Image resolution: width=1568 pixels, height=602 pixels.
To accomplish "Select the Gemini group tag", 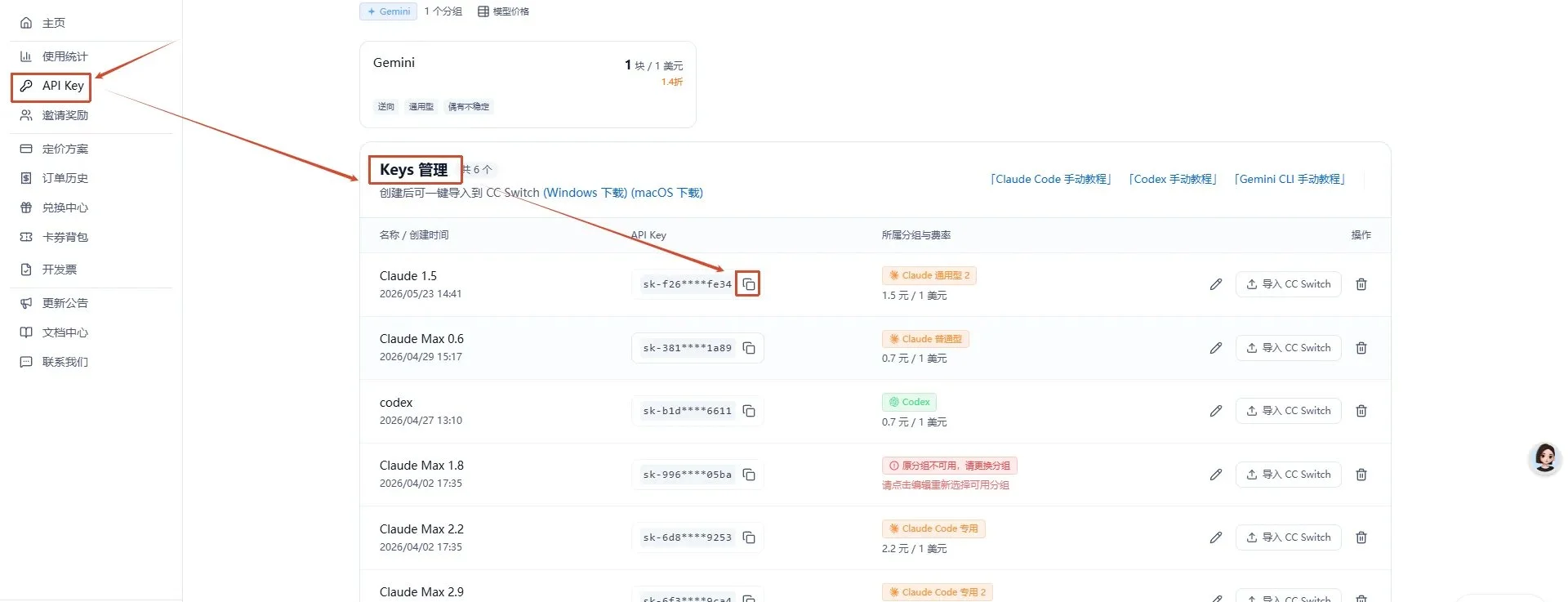I will click(x=389, y=11).
